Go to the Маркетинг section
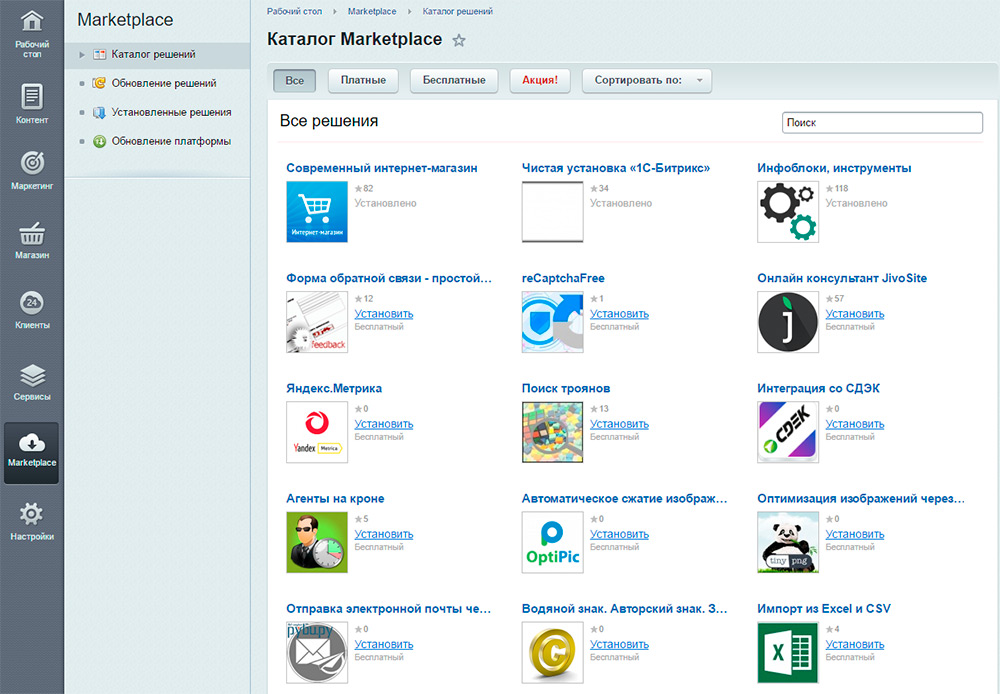Image resolution: width=1000 pixels, height=694 pixels. pyautogui.click(x=32, y=170)
